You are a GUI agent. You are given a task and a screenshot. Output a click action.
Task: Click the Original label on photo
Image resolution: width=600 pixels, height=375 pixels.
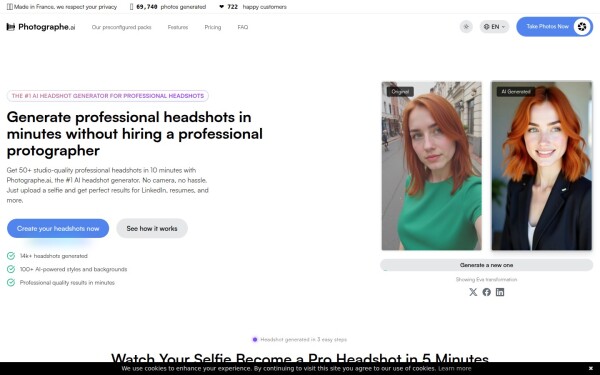(x=400, y=92)
